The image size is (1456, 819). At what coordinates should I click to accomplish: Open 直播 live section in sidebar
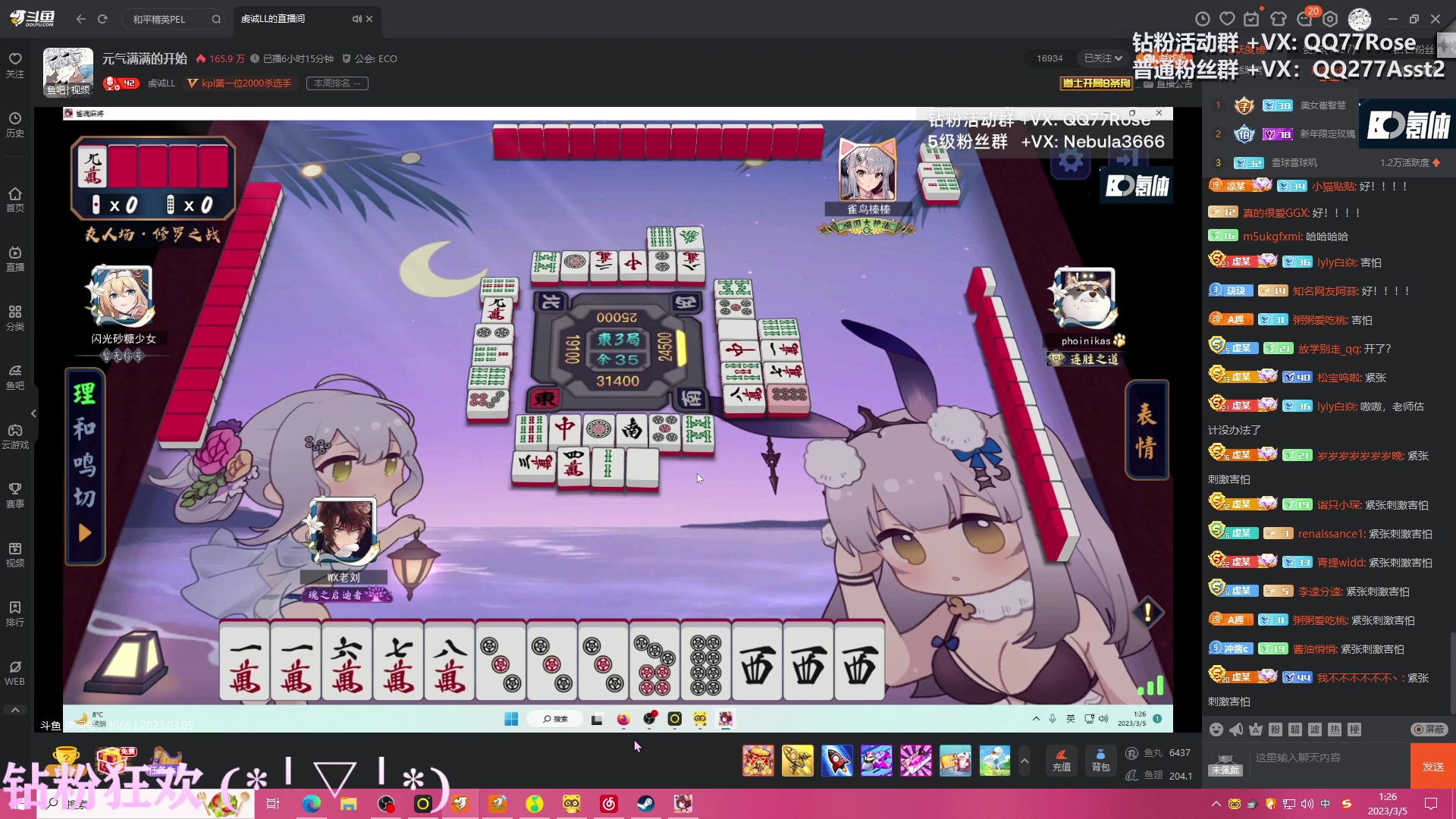(15, 259)
